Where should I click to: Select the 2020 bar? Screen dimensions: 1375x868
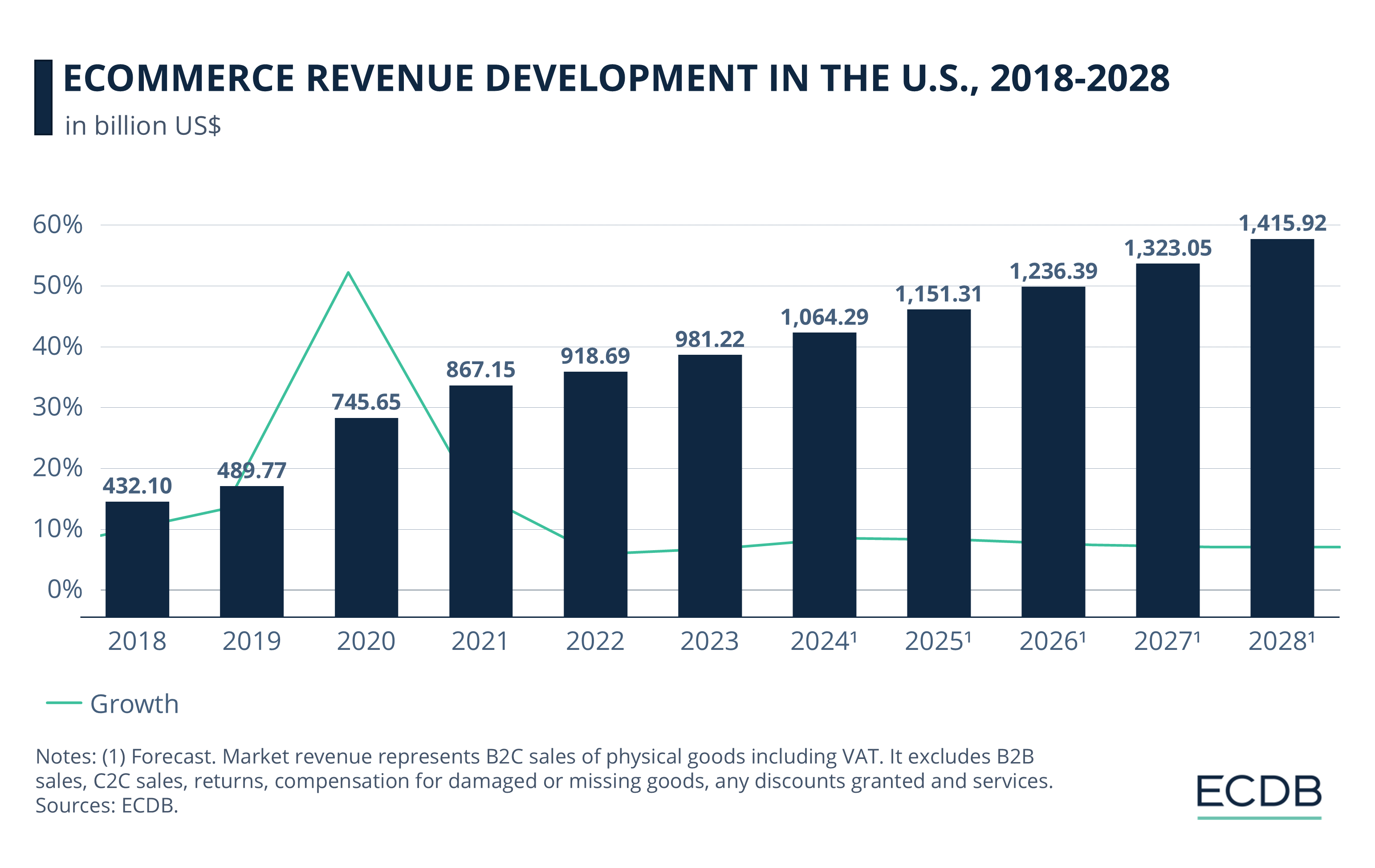click(x=366, y=517)
